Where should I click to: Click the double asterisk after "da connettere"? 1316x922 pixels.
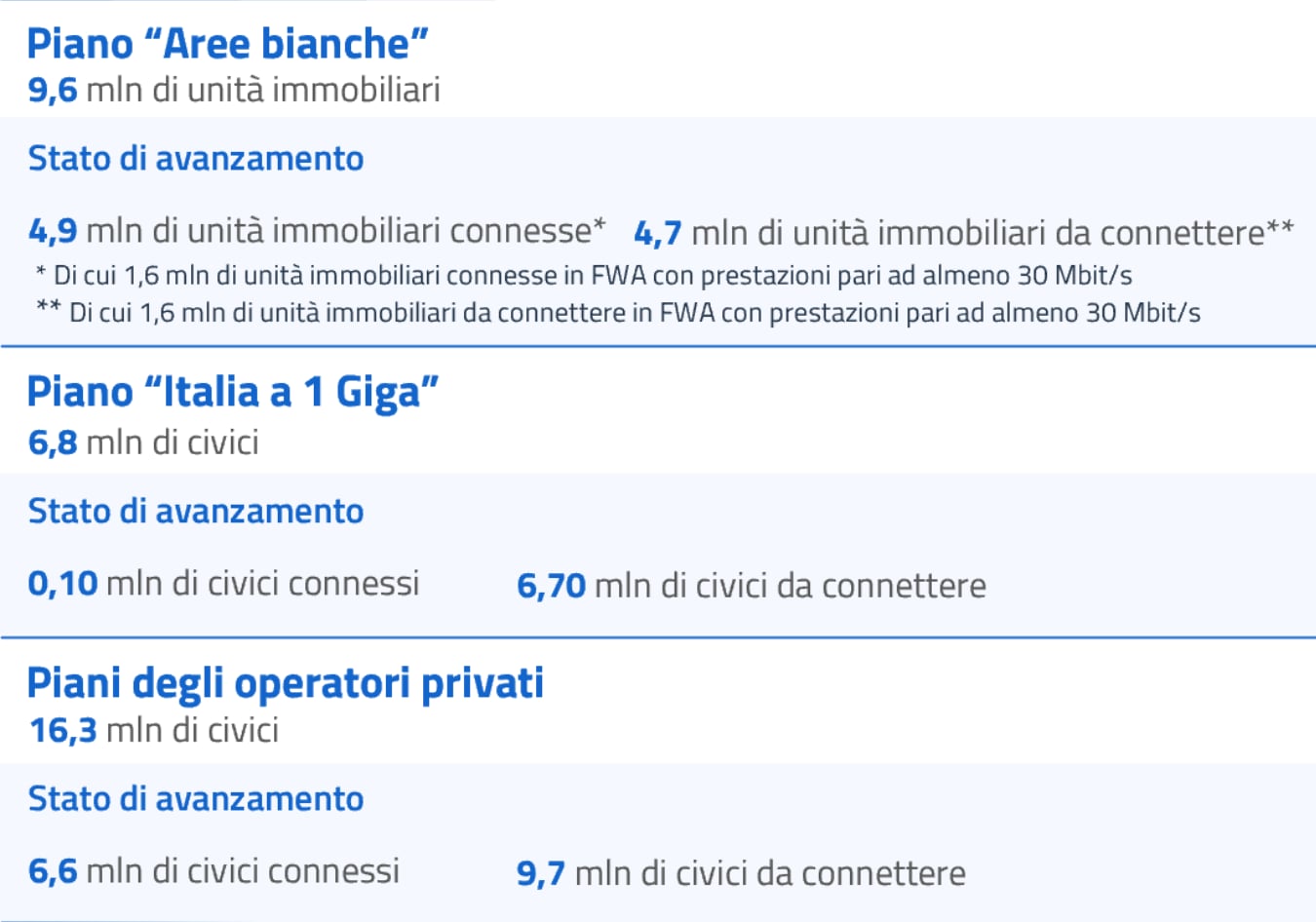pyautogui.click(x=1280, y=229)
